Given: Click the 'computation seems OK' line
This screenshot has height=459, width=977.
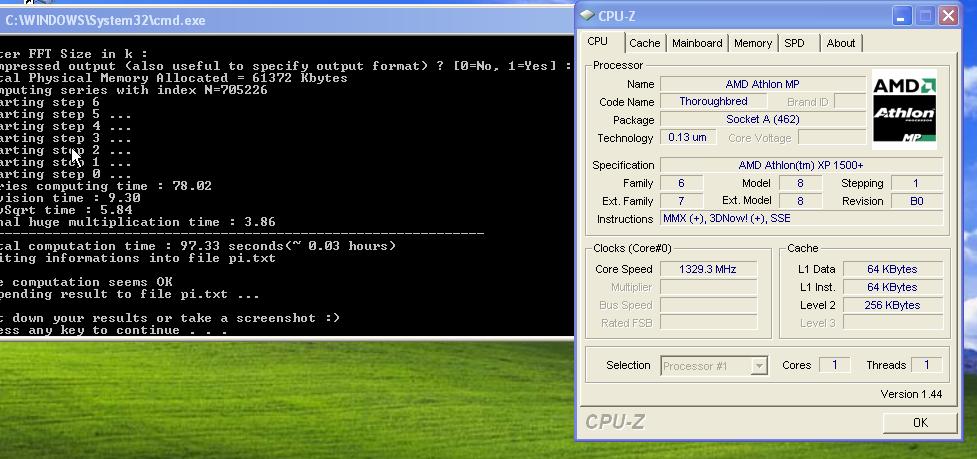Looking at the screenshot, I should pyautogui.click(x=86, y=282).
